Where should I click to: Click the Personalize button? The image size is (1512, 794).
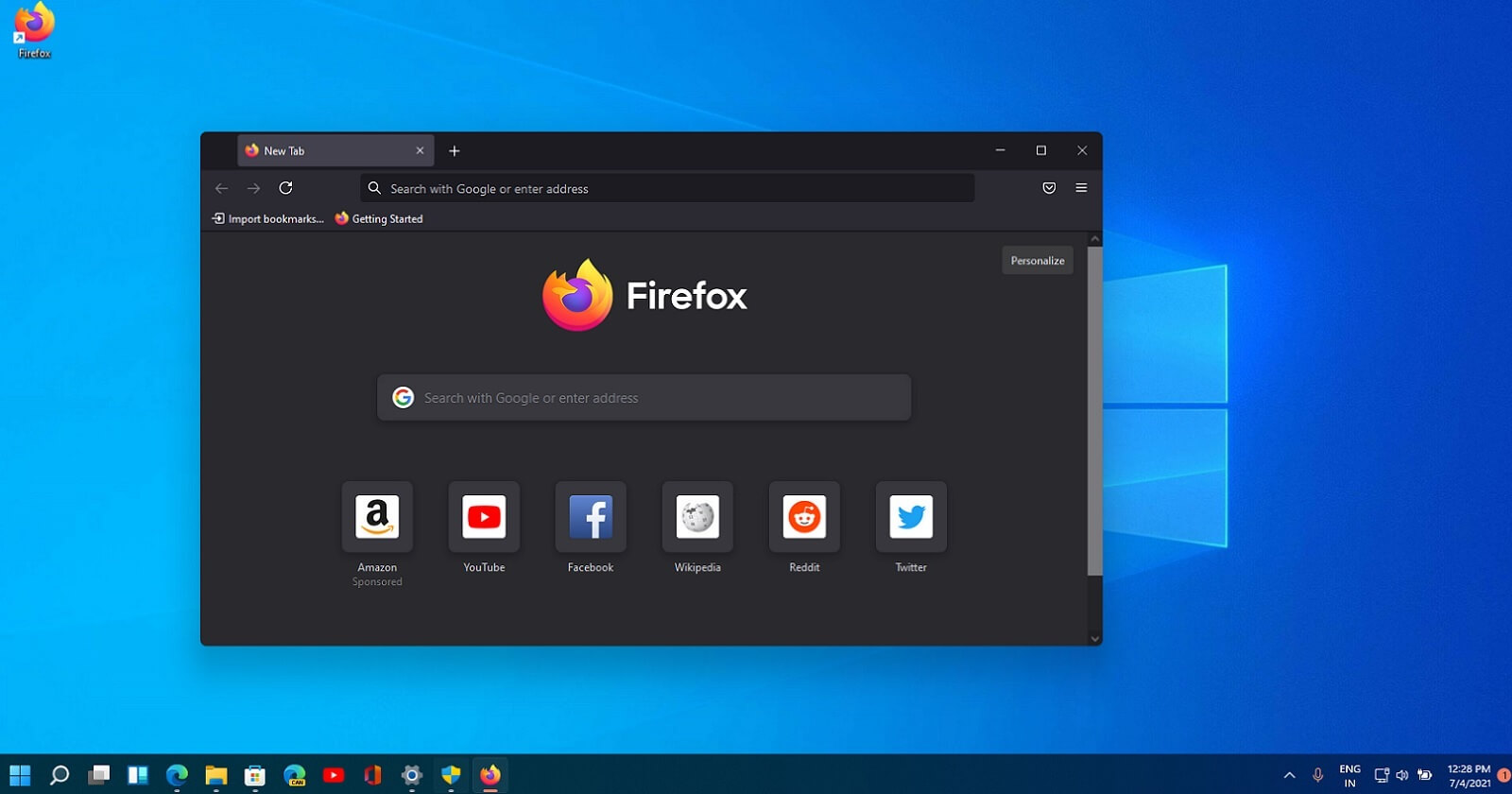coord(1037,261)
